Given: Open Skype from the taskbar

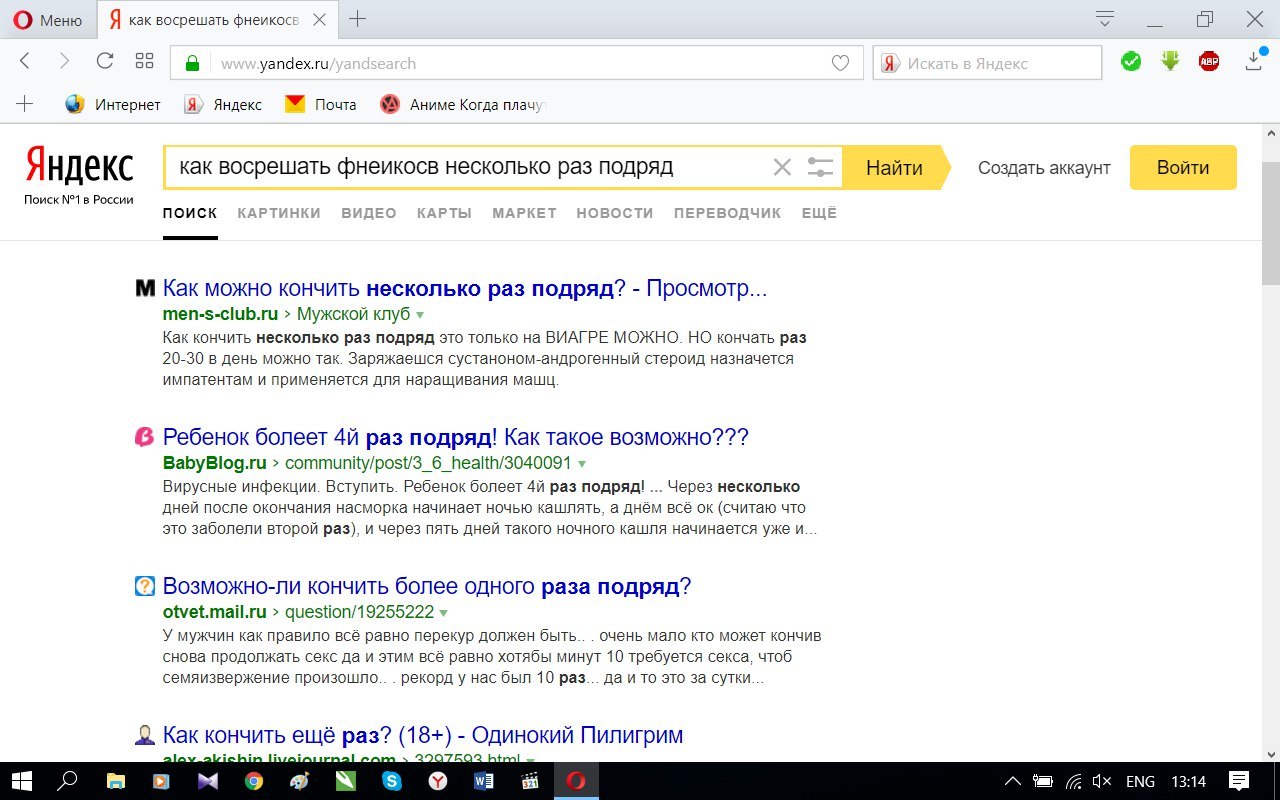Looking at the screenshot, I should pyautogui.click(x=392, y=781).
